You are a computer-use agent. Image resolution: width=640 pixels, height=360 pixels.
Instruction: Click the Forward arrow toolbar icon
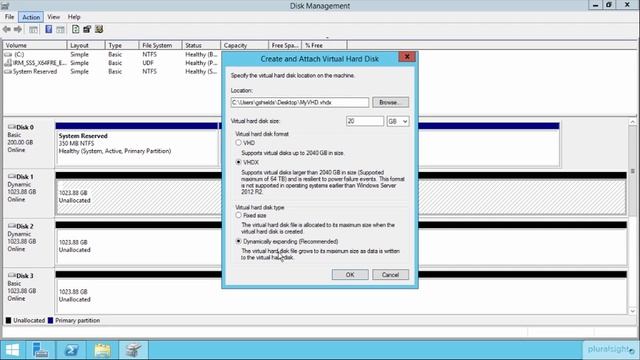[18, 29]
